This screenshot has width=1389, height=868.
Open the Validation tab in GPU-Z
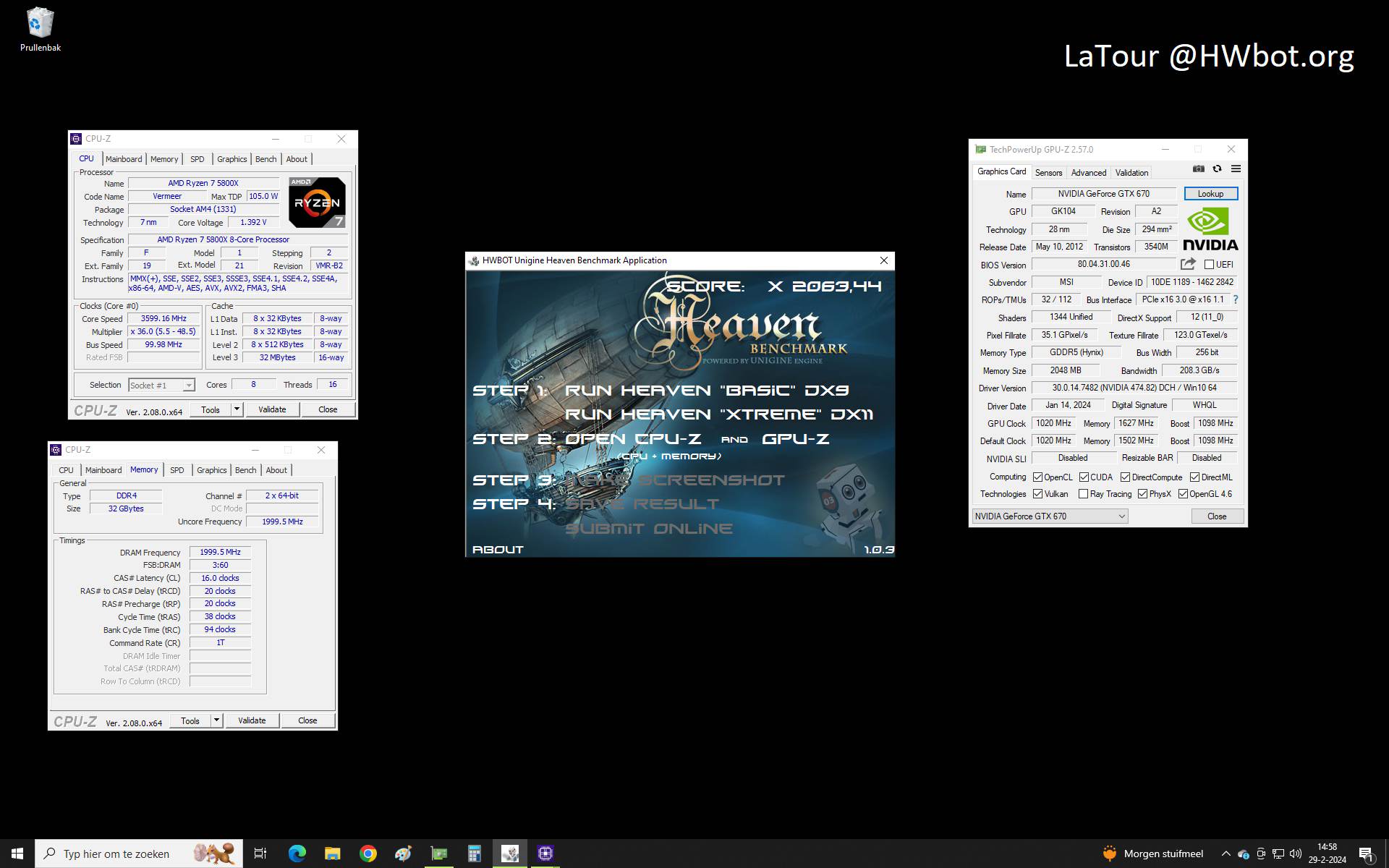click(x=1131, y=173)
